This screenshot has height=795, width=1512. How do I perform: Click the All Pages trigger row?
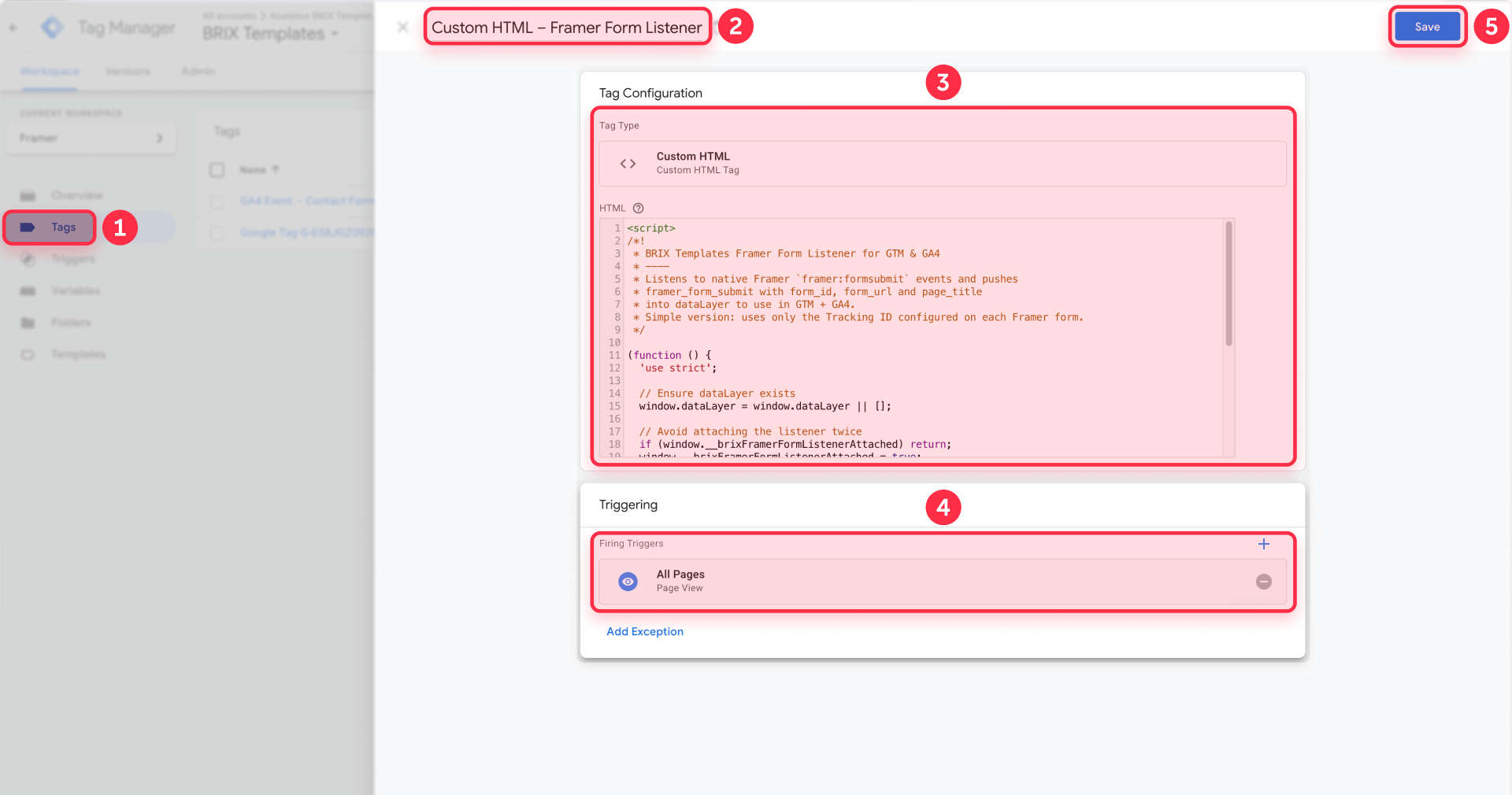[x=943, y=582]
